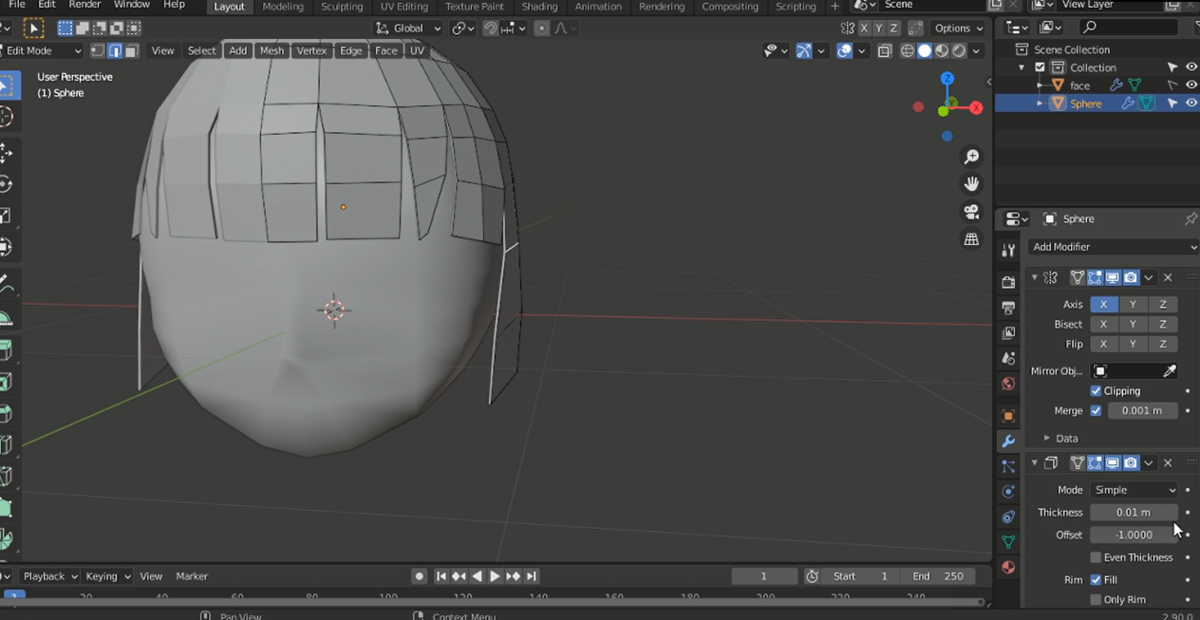Open Object Properties orange square tab
1200x620 pixels.
(x=1008, y=416)
